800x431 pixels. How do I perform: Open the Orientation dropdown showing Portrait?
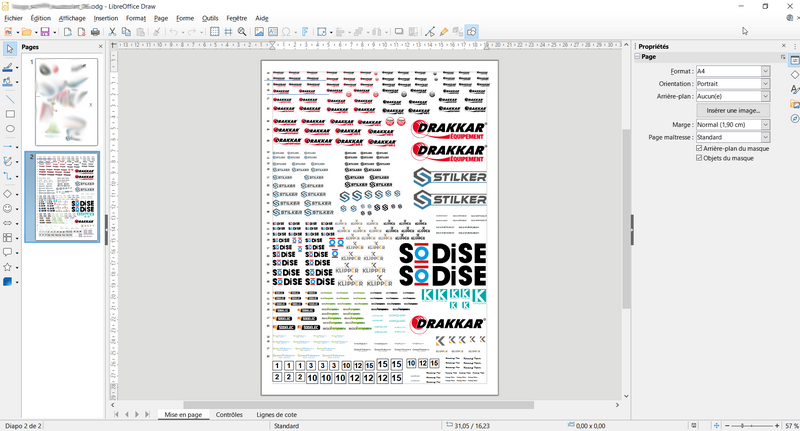pyautogui.click(x=733, y=84)
